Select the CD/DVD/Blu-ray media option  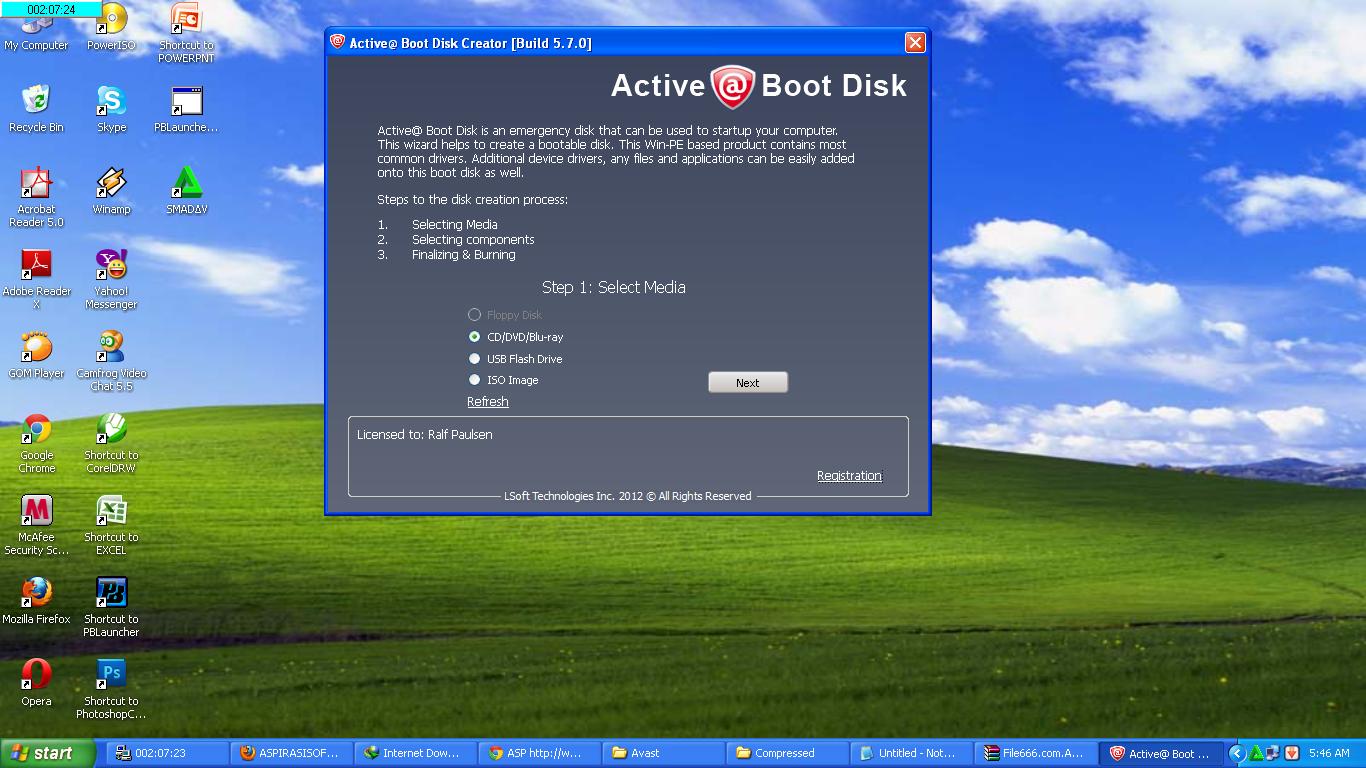click(516, 337)
